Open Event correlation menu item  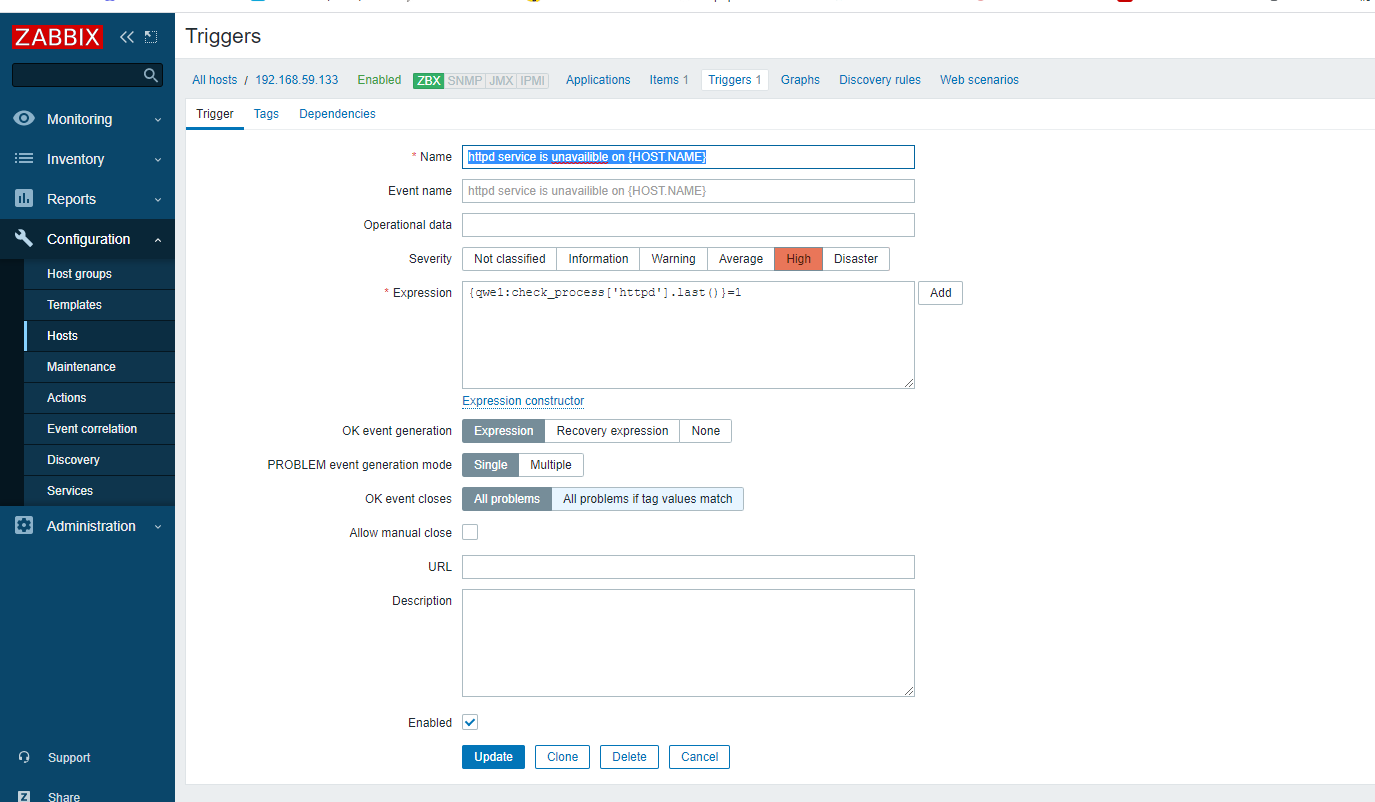tap(99, 429)
